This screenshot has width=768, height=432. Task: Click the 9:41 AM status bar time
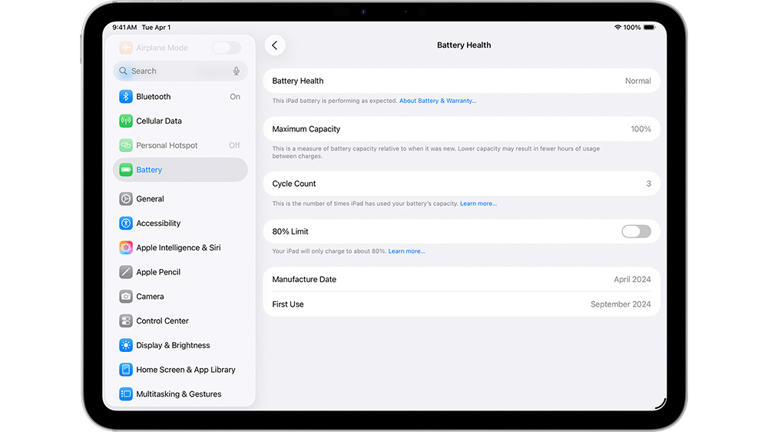[x=124, y=27]
